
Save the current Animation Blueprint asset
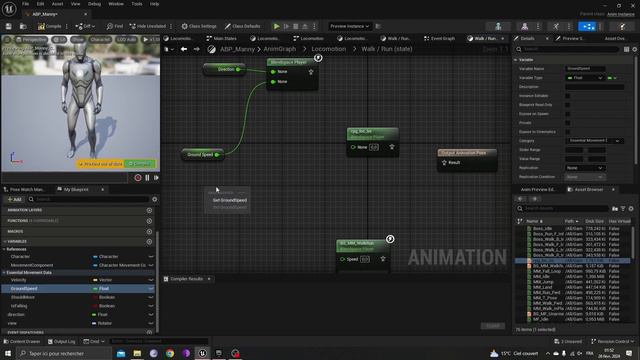[x=9, y=26]
